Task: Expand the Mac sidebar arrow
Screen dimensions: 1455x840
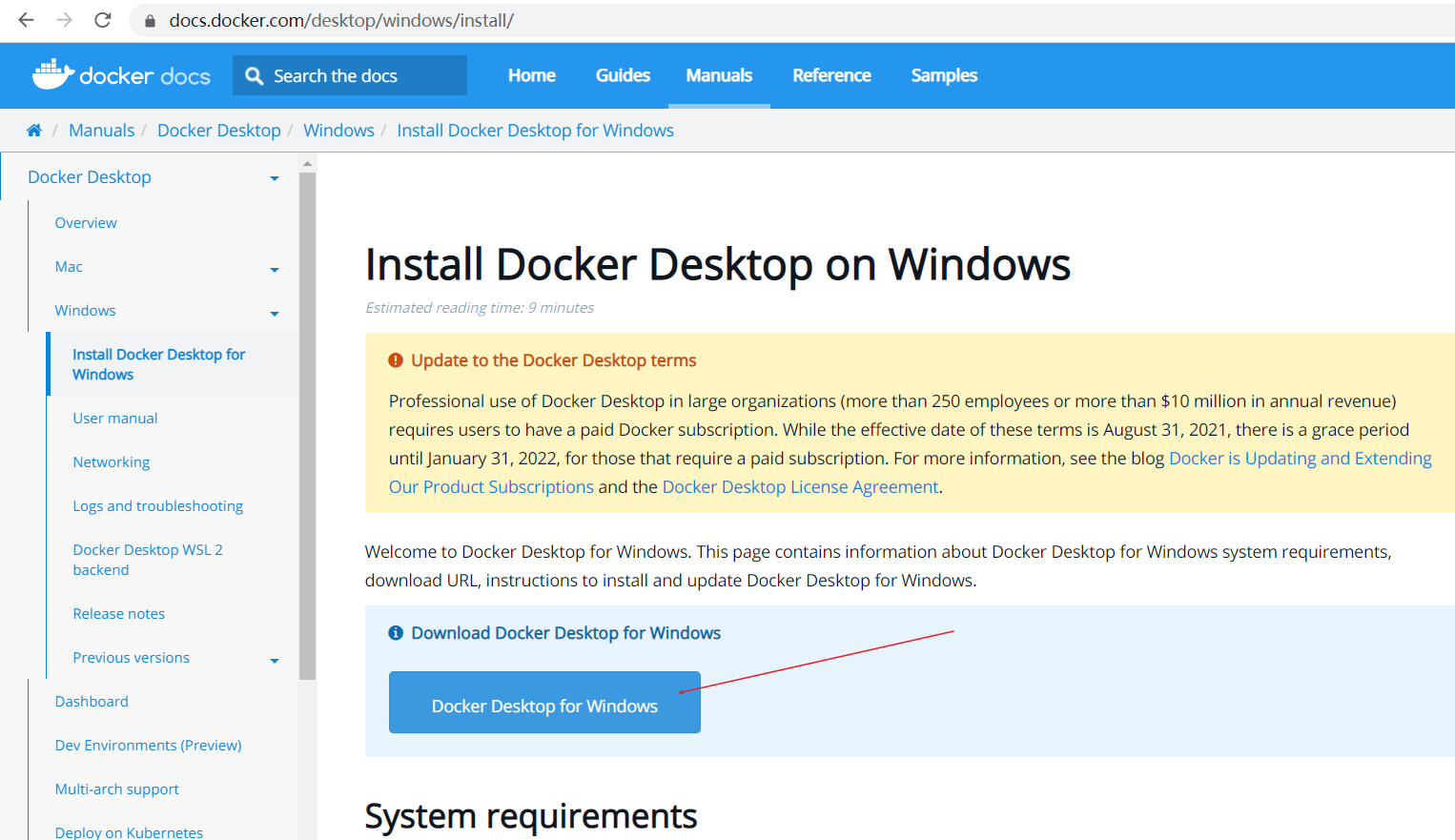Action: pos(275,270)
